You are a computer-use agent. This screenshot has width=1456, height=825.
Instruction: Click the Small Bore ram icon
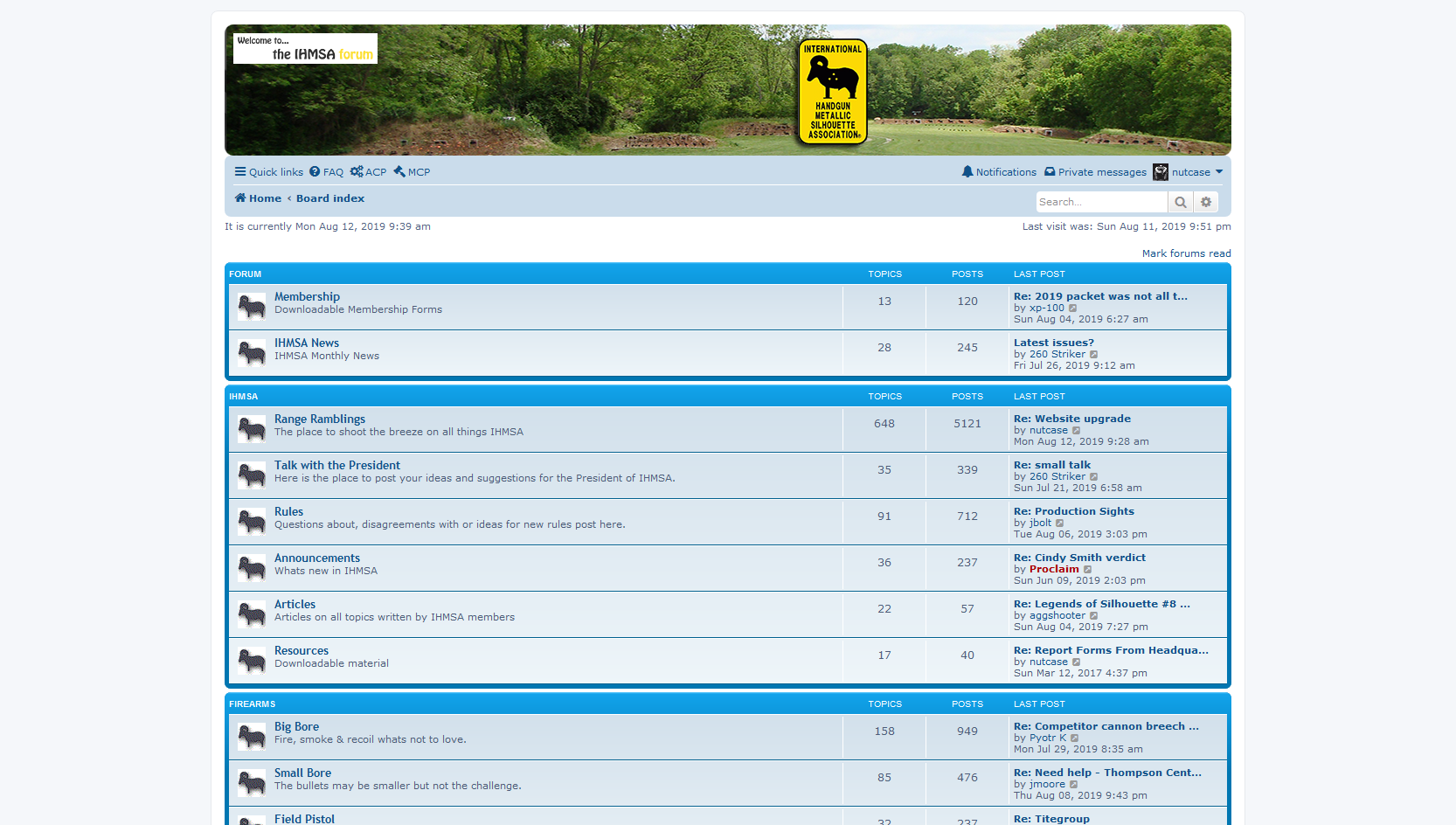tap(252, 783)
